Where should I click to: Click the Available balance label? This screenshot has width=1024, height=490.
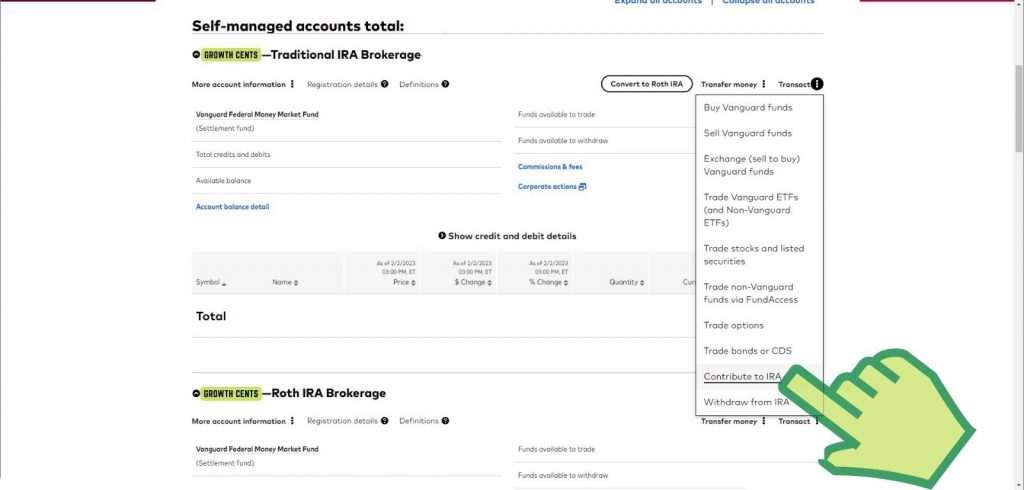[x=223, y=181]
